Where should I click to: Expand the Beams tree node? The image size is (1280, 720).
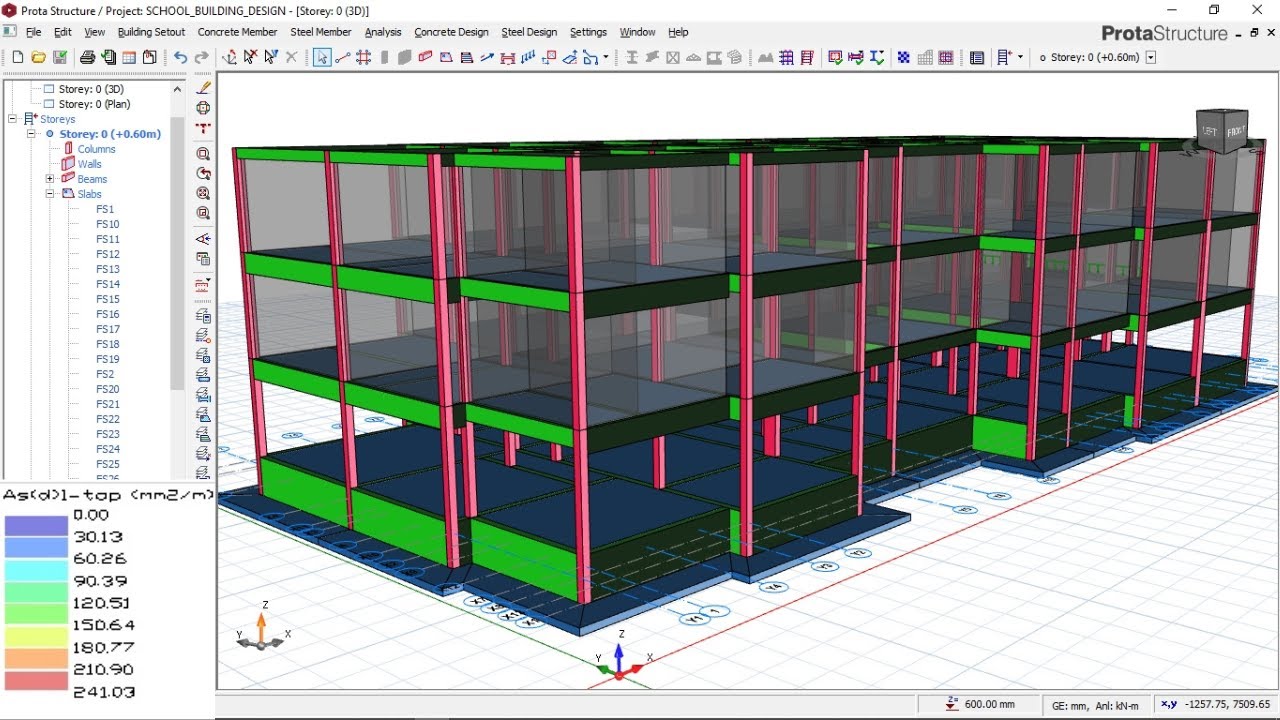tap(50, 179)
